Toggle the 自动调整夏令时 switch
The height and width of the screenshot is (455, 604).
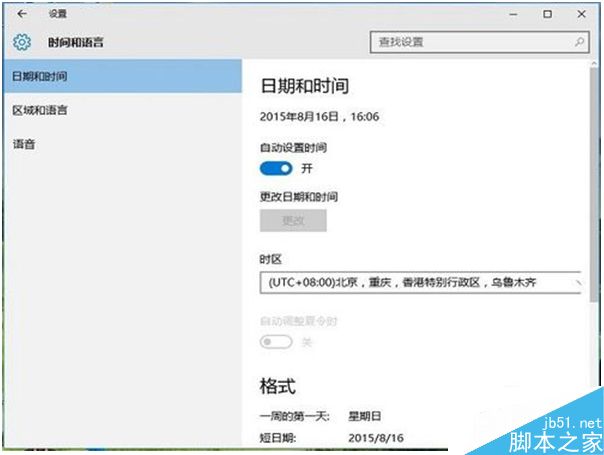(275, 341)
